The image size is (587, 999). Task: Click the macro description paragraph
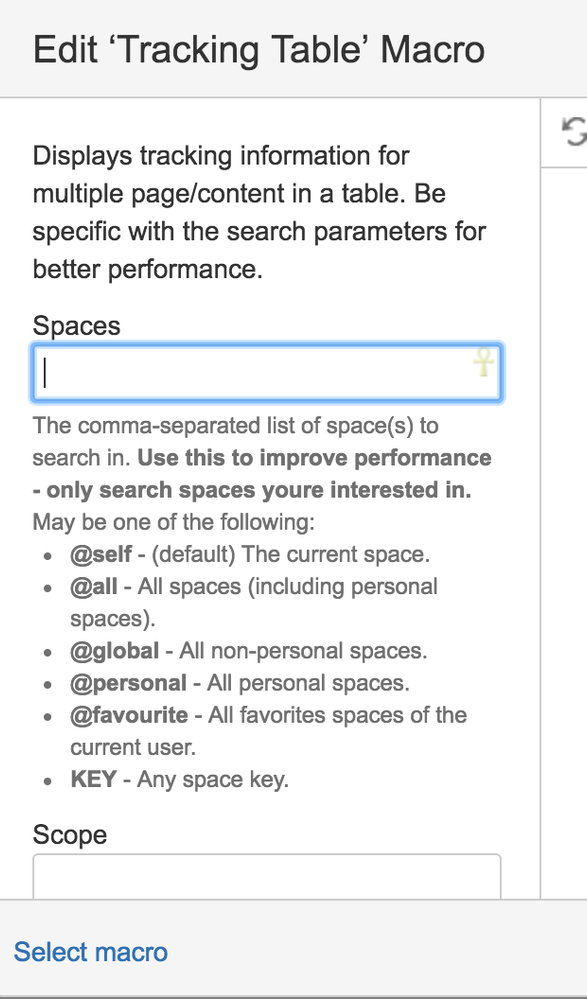259,212
